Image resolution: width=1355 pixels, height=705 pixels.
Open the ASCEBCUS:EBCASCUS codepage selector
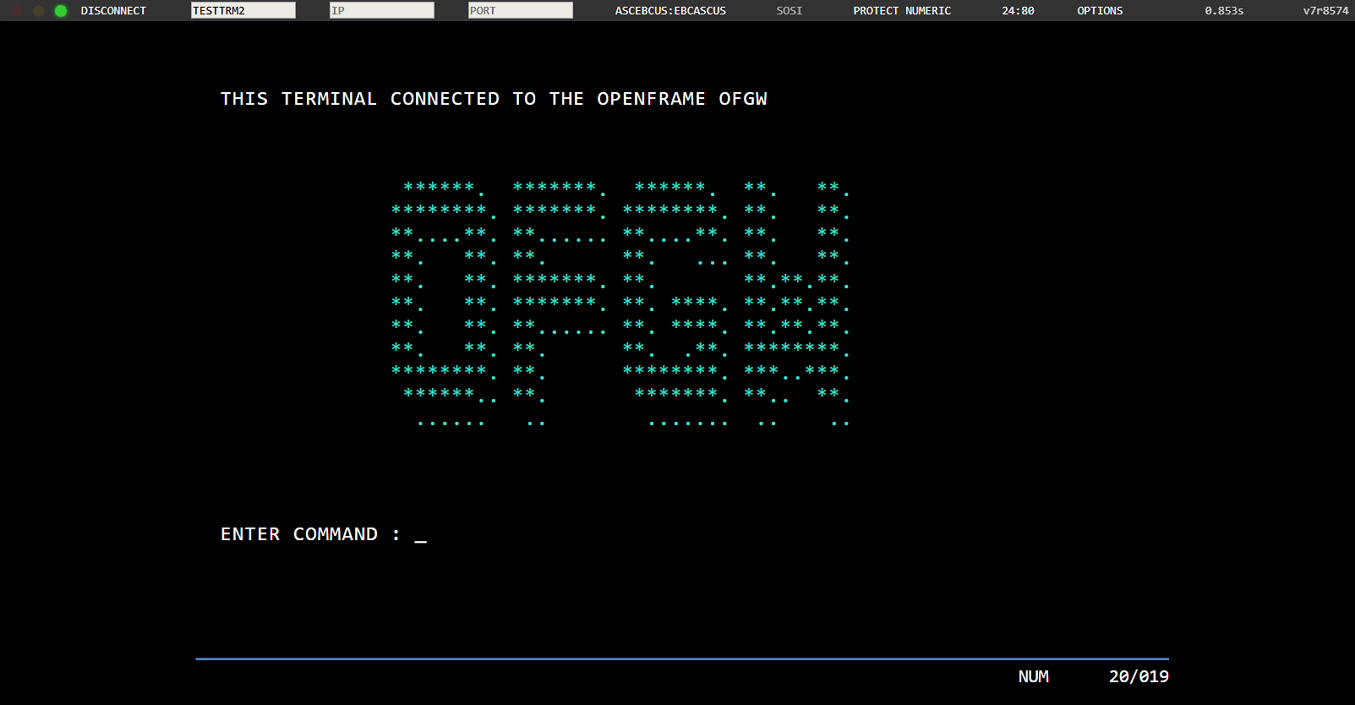click(670, 11)
